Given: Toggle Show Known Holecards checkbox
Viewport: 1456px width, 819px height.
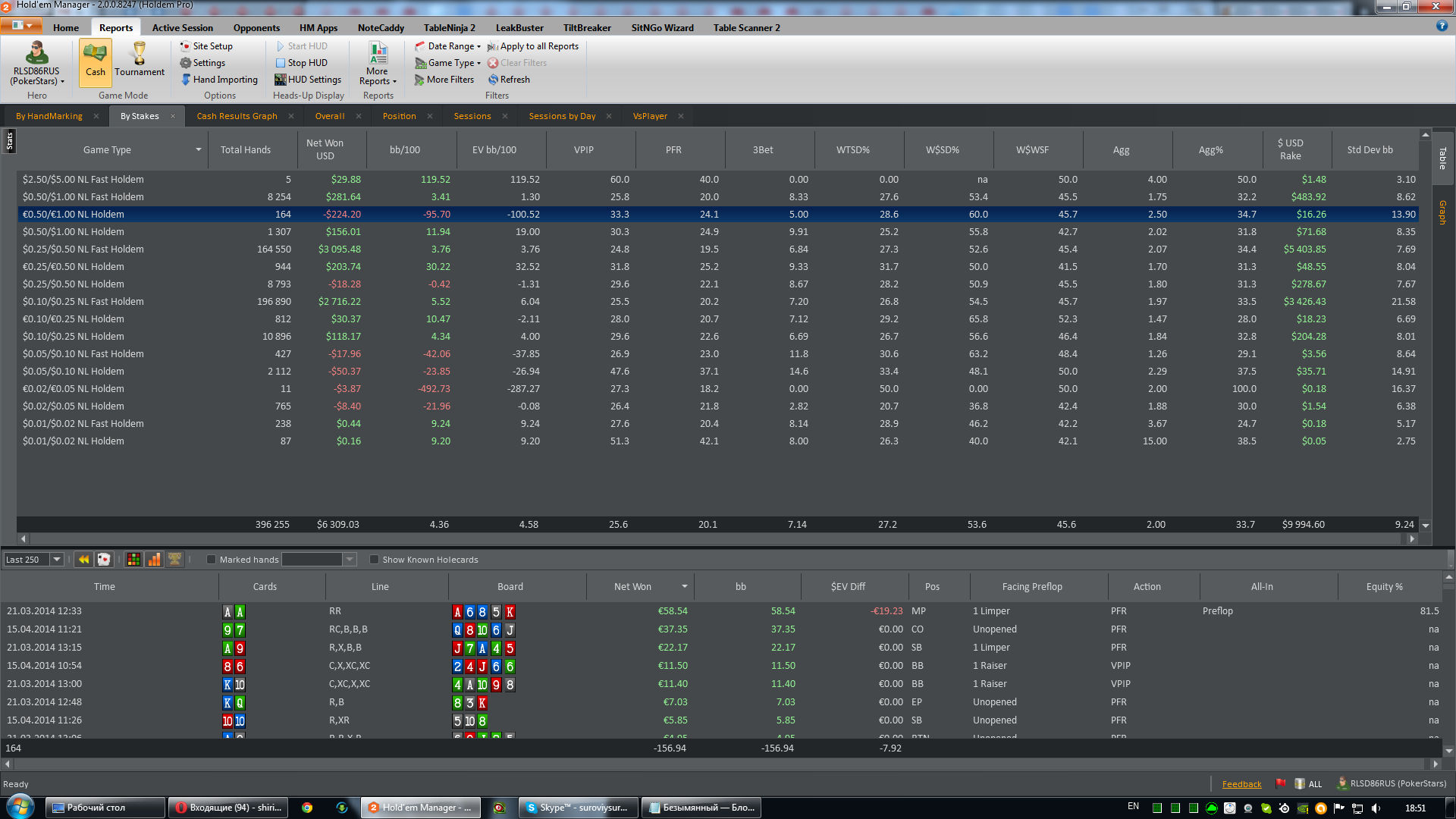Looking at the screenshot, I should (374, 560).
